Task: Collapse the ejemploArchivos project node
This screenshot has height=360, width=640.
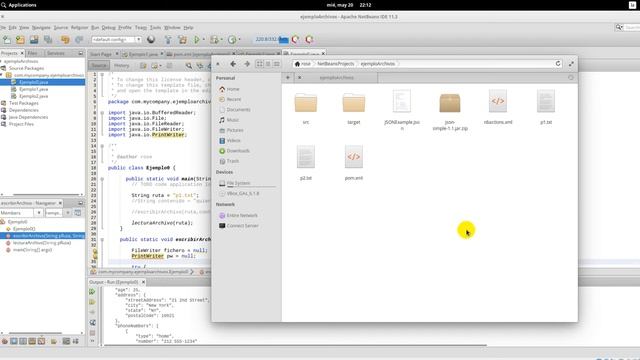Action: pos(1,61)
